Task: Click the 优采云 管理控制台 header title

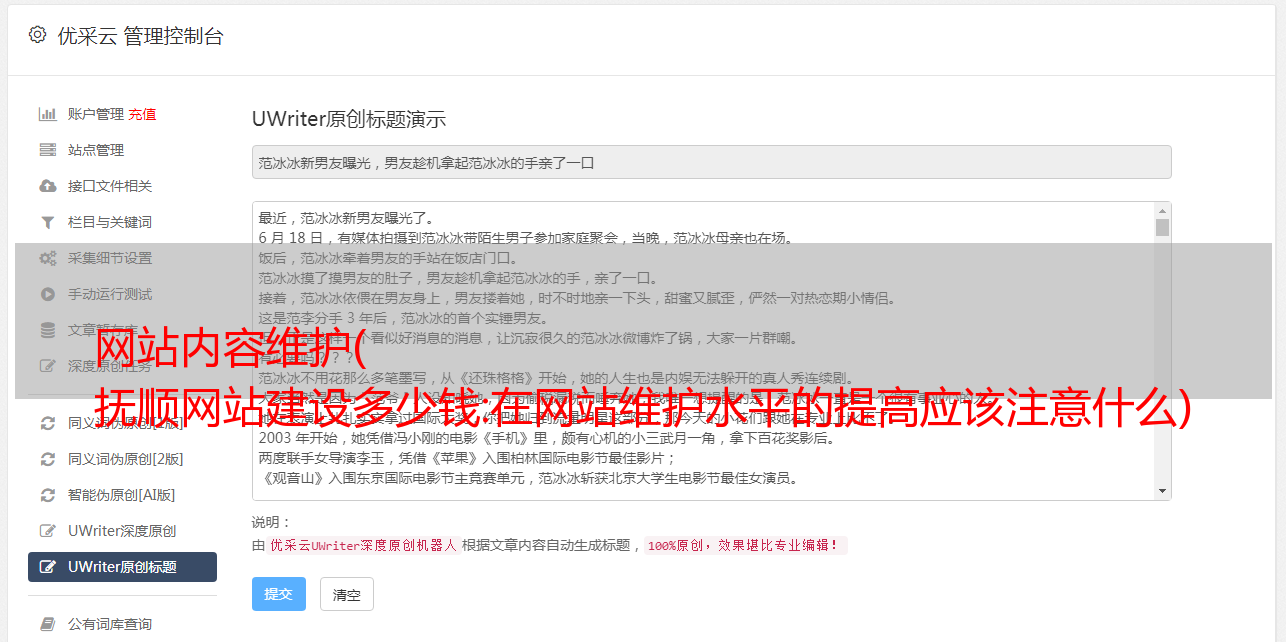Action: click(140, 36)
